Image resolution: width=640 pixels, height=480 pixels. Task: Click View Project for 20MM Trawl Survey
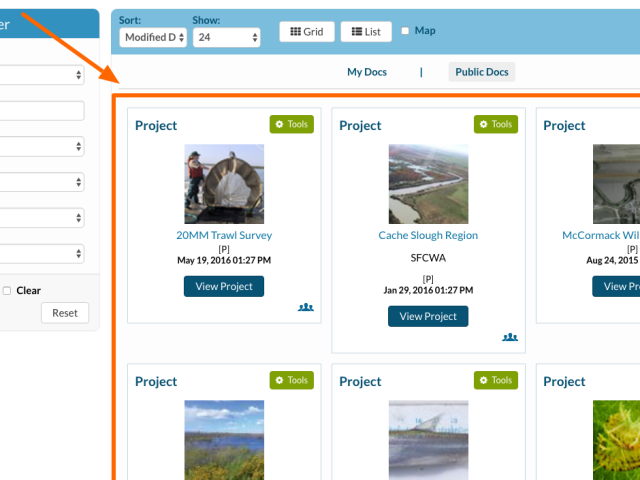click(224, 286)
